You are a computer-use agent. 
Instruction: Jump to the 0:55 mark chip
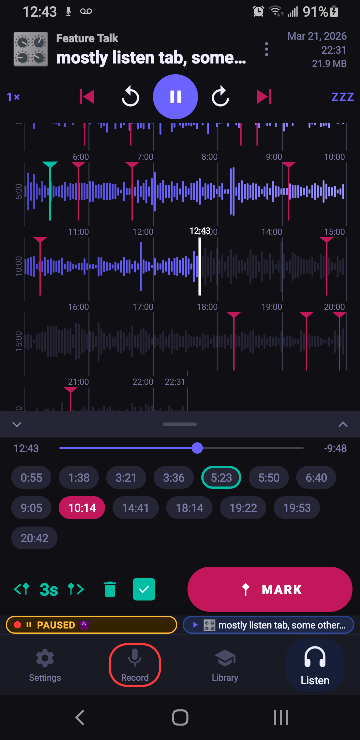click(x=32, y=478)
